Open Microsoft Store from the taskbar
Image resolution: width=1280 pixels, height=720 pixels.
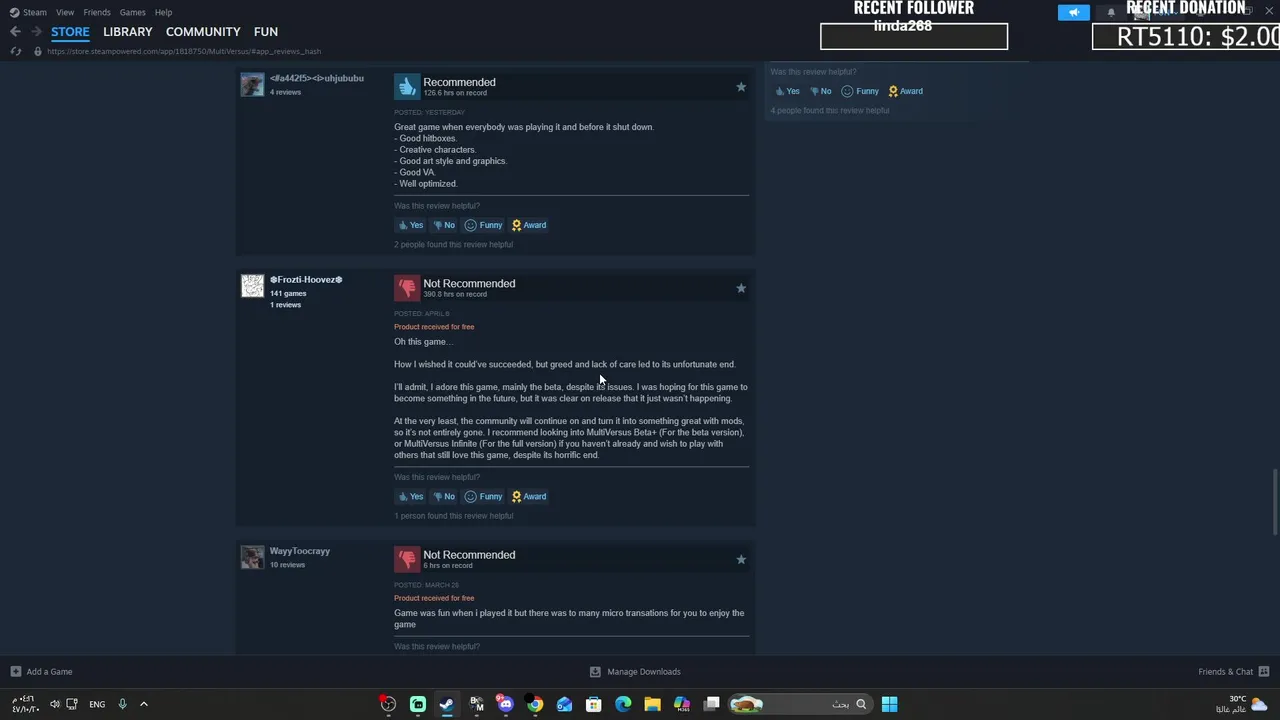click(x=594, y=704)
